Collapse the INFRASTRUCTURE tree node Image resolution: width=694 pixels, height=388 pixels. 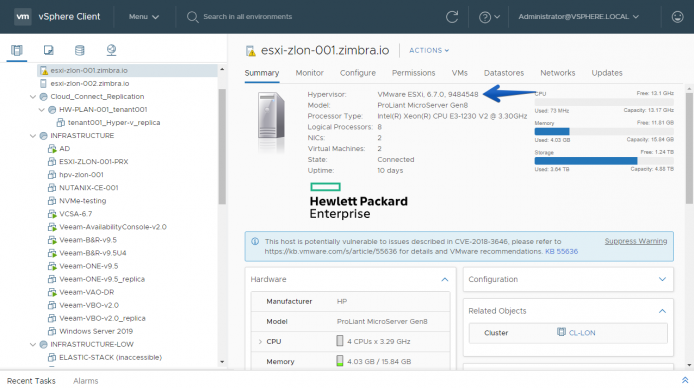(33, 135)
